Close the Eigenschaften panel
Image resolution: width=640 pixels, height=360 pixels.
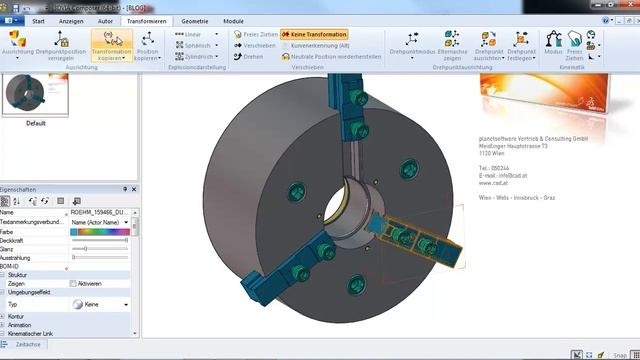pyautogui.click(x=134, y=189)
